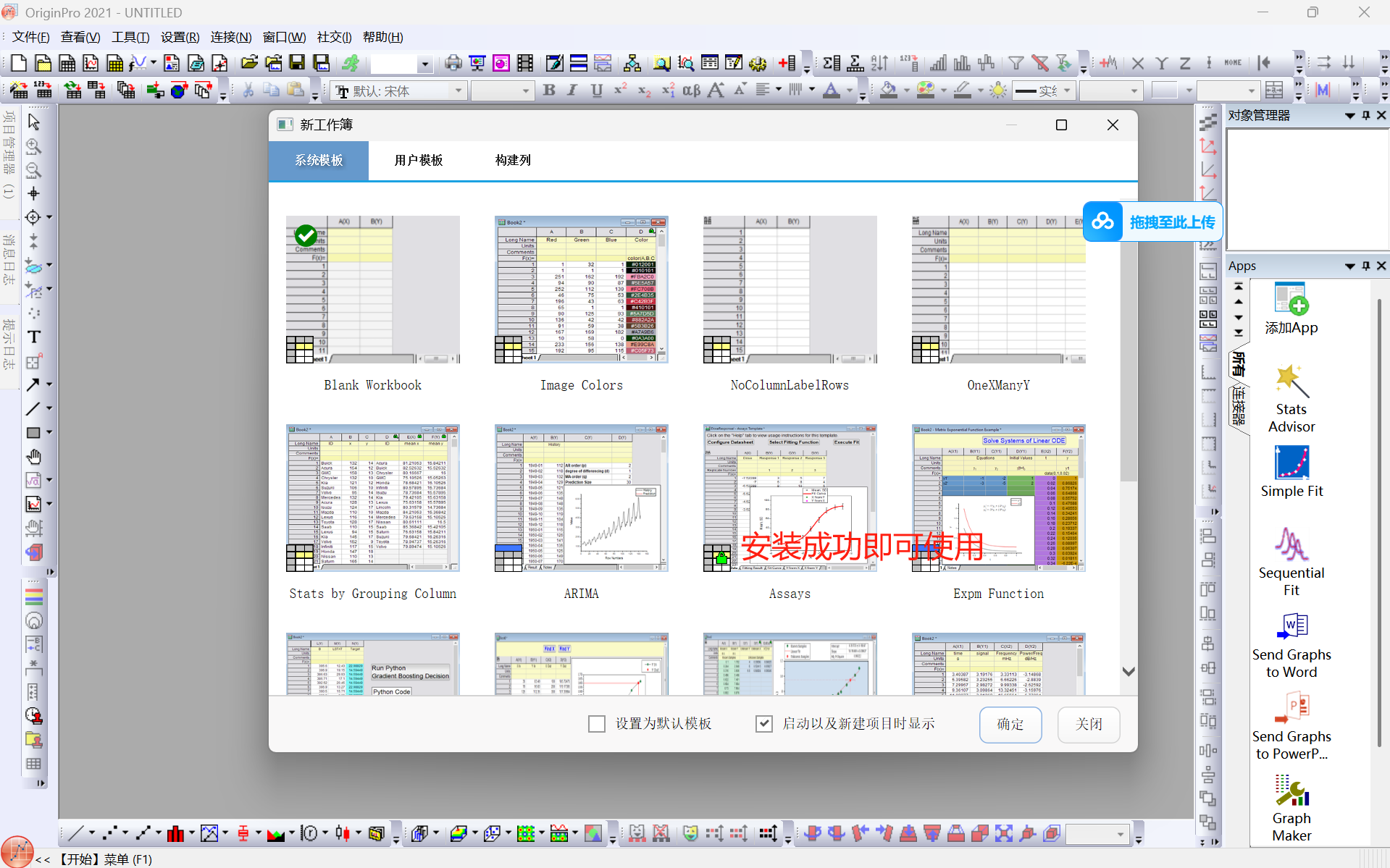Open the 工具(T) menu
Image resolution: width=1390 pixels, height=868 pixels.
[x=130, y=37]
